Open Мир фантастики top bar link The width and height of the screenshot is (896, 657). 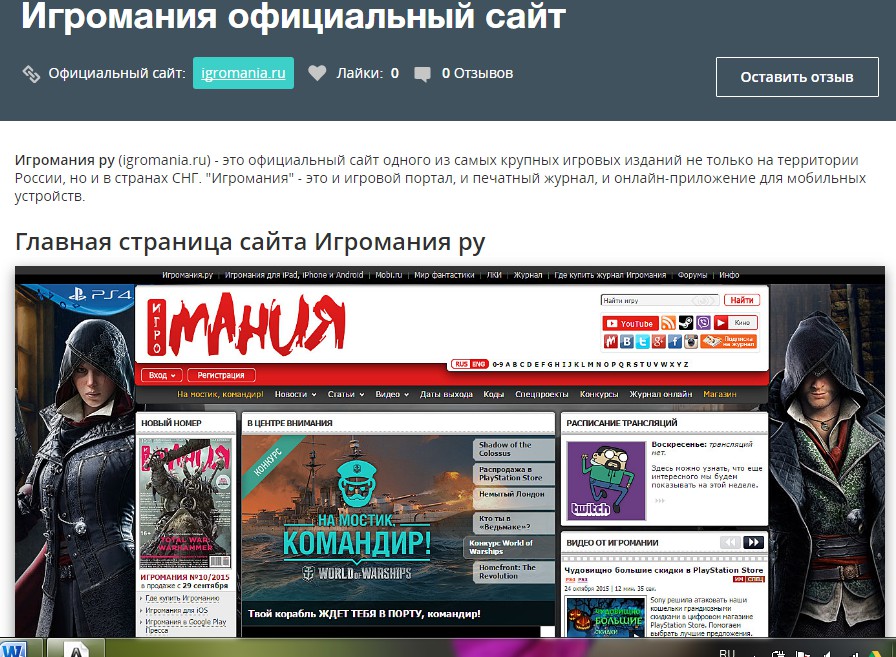click(x=444, y=275)
